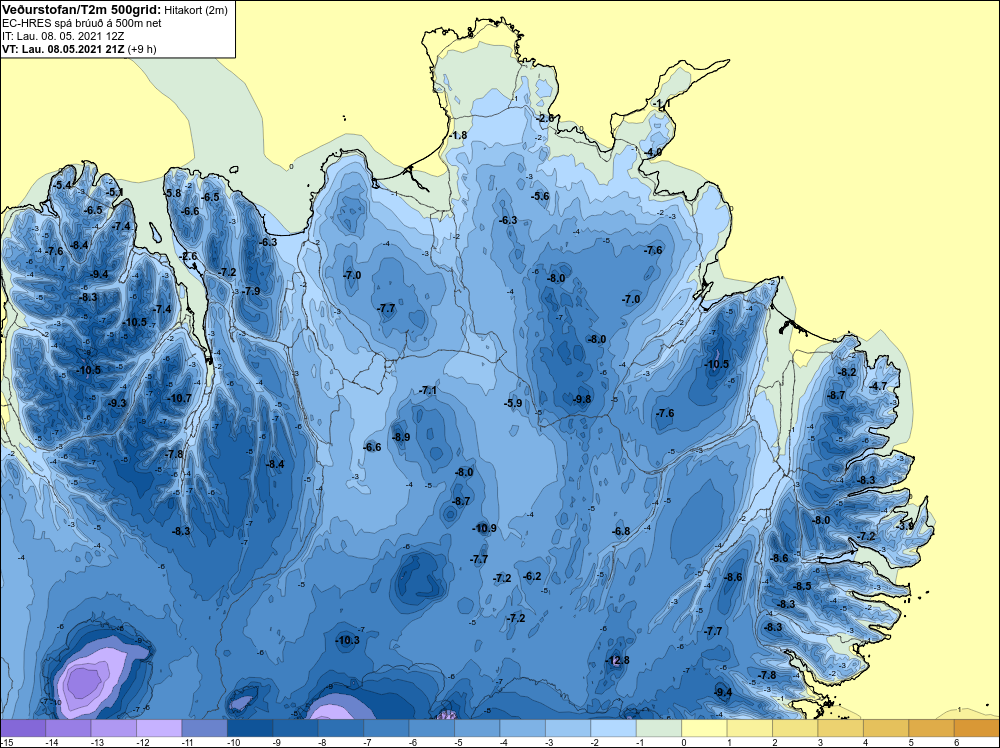Click the -6.2 temperature value
This screenshot has height=748, width=1000.
point(532,576)
